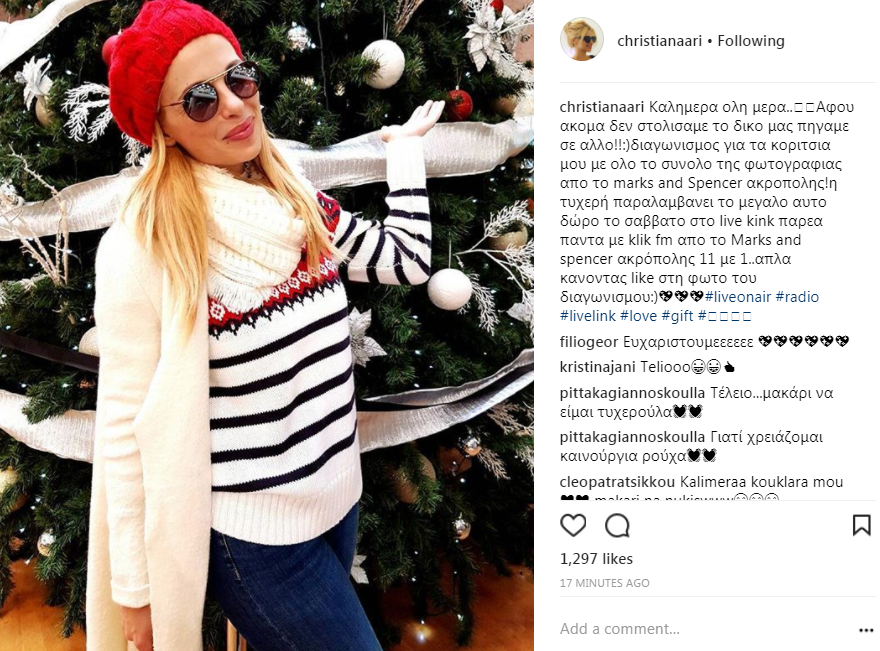Toggle the Following button
Image resolution: width=880 pixels, height=651 pixels.
[751, 41]
